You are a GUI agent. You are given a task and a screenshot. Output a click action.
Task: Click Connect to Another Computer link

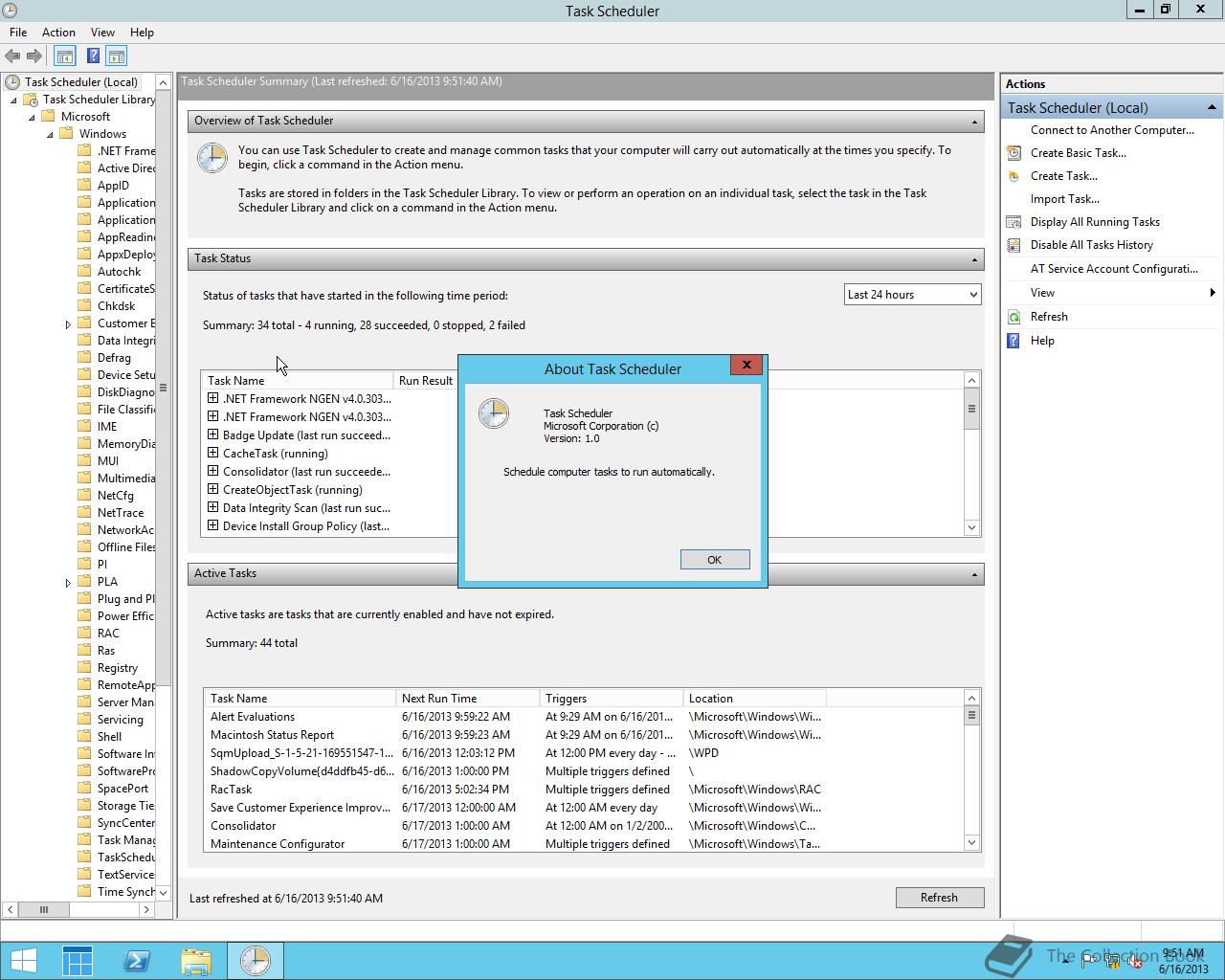point(1112,130)
